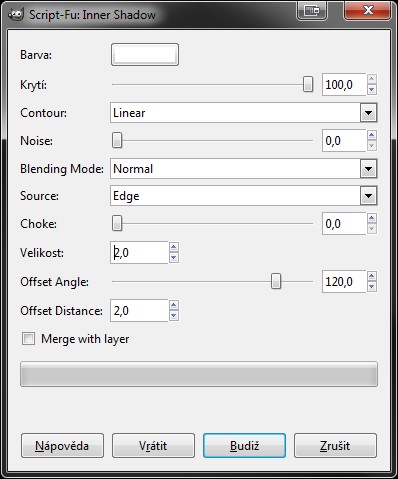The width and height of the screenshot is (398, 479).
Task: Increase Offset Distance with up arrow
Action: [174, 305]
